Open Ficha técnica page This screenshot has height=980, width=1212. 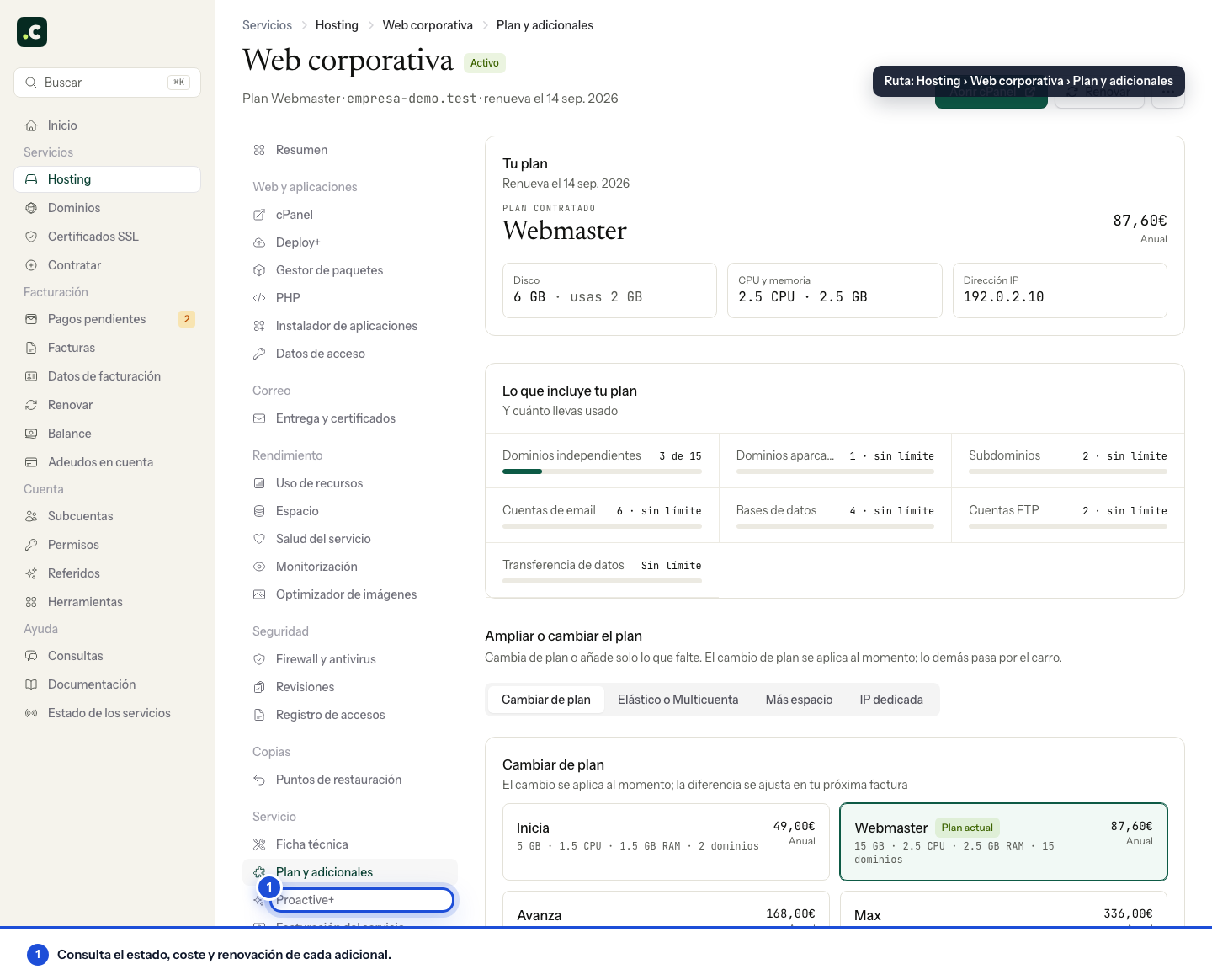tap(350, 844)
